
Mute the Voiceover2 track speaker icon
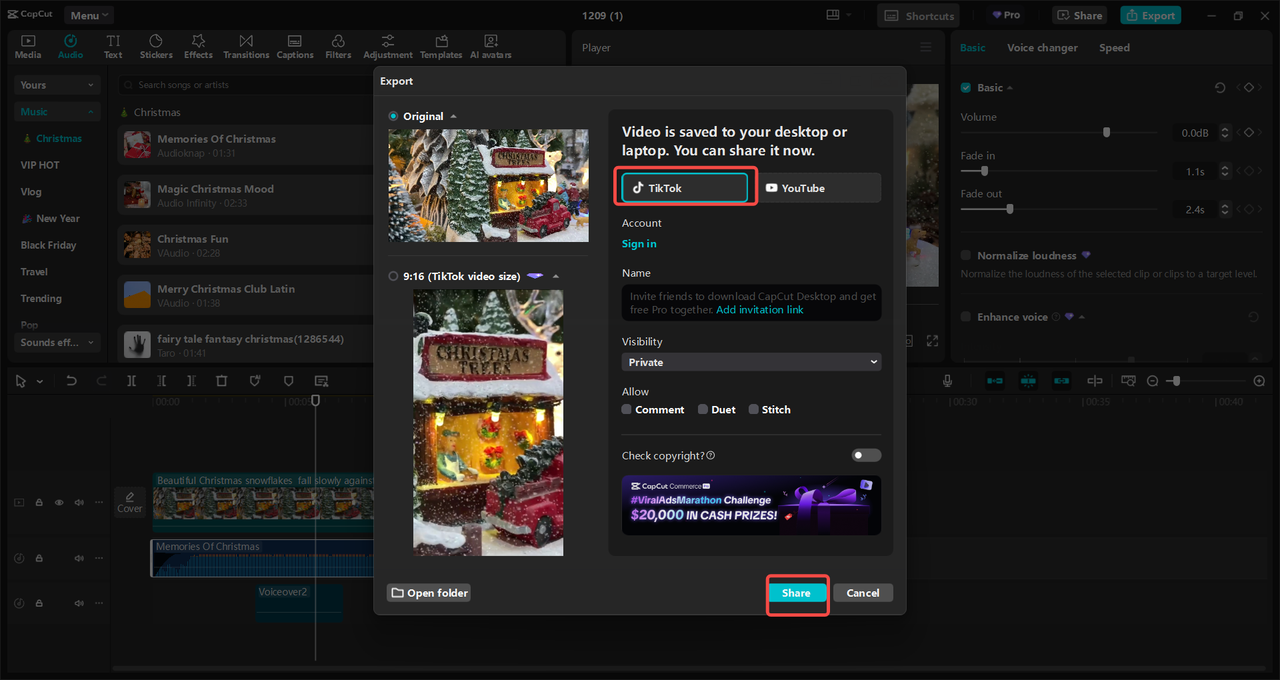[79, 603]
